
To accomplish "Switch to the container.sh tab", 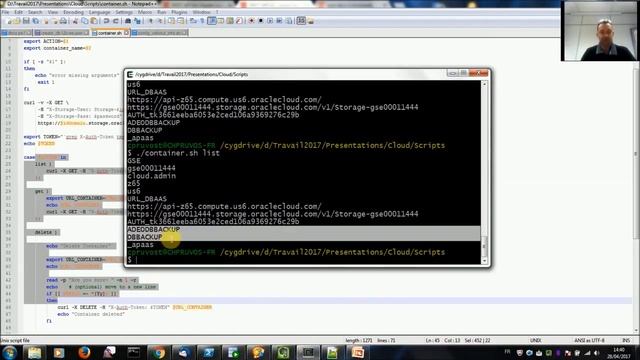I will pos(111,33).
